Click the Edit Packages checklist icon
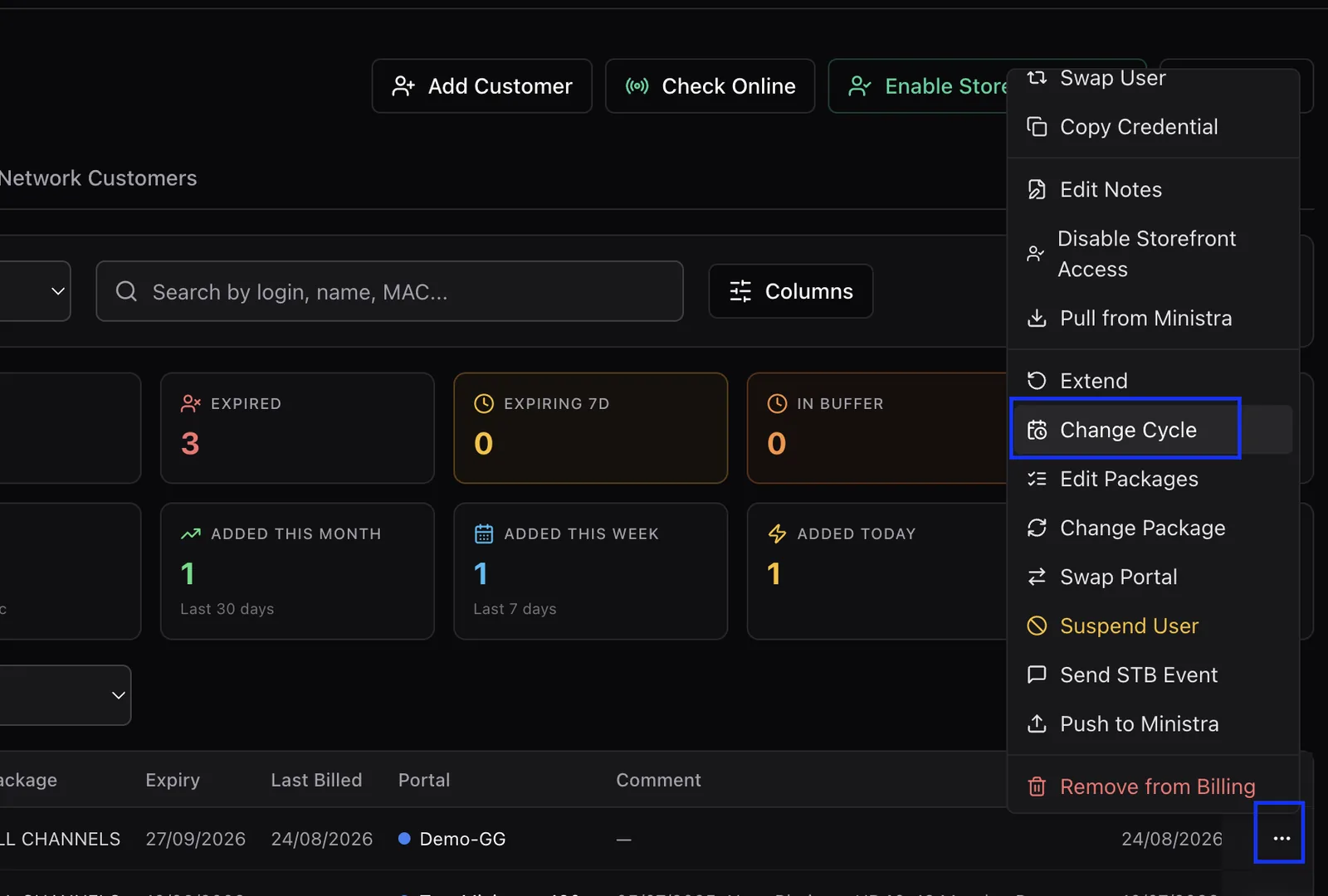Image resolution: width=1328 pixels, height=896 pixels. pyautogui.click(x=1037, y=479)
